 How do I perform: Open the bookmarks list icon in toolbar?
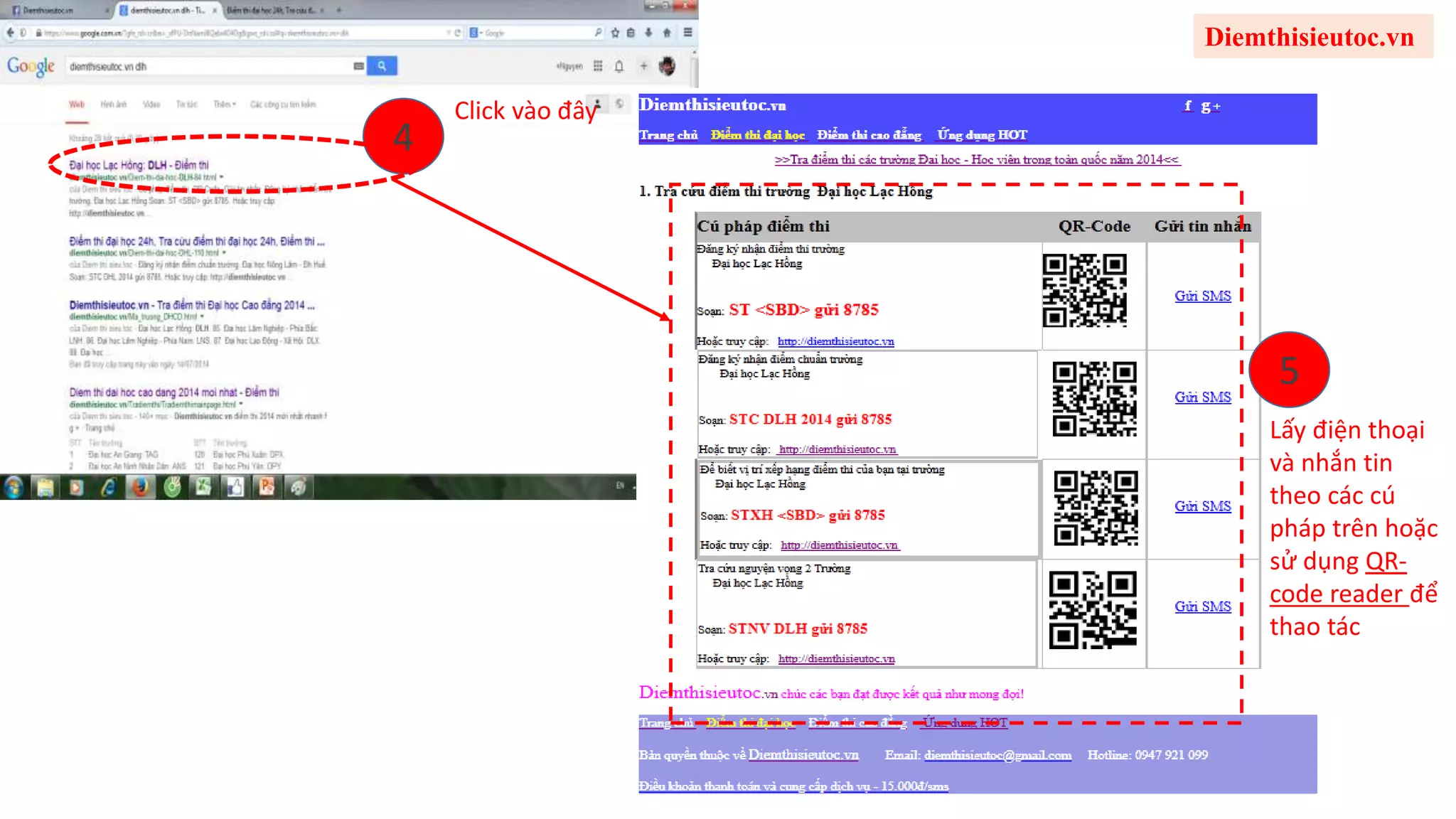[x=631, y=33]
